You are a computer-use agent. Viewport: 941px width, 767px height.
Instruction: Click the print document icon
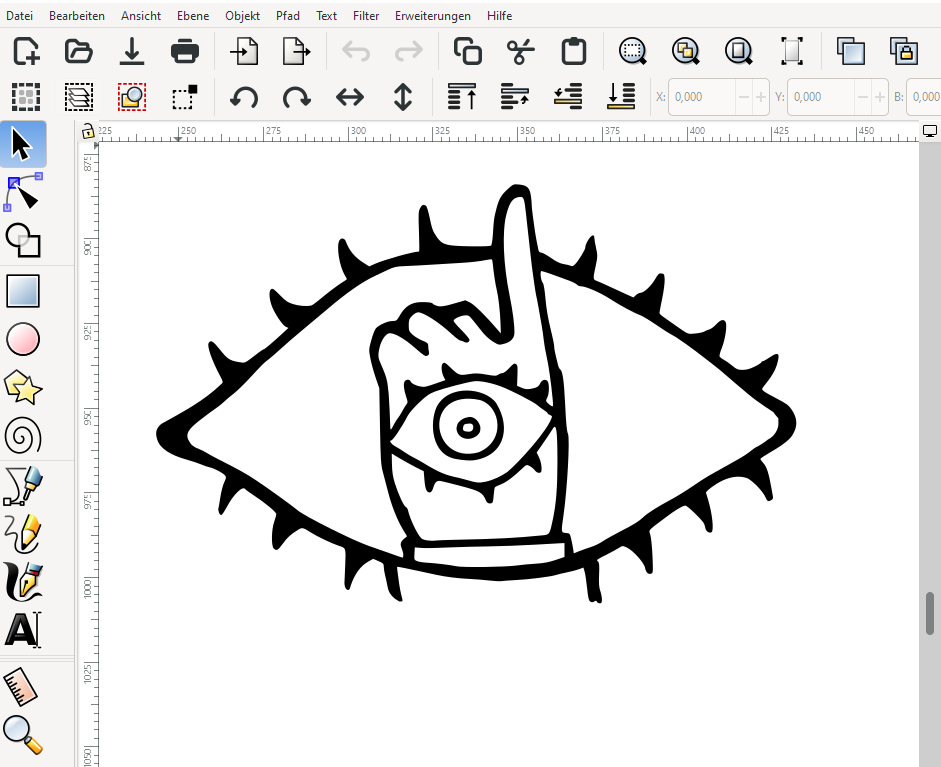(x=184, y=51)
